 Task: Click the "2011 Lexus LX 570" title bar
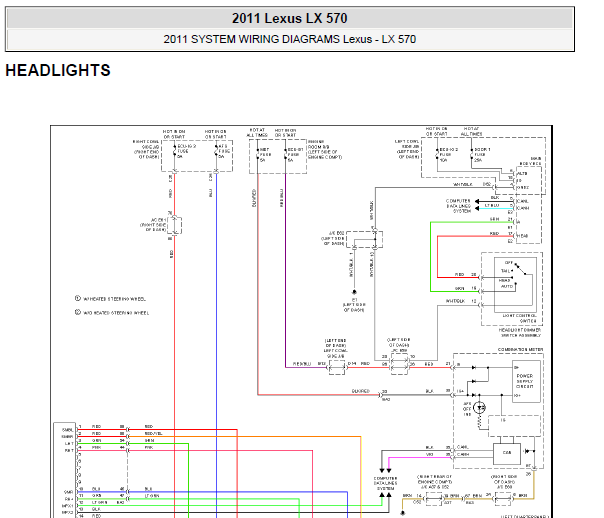coord(290,18)
